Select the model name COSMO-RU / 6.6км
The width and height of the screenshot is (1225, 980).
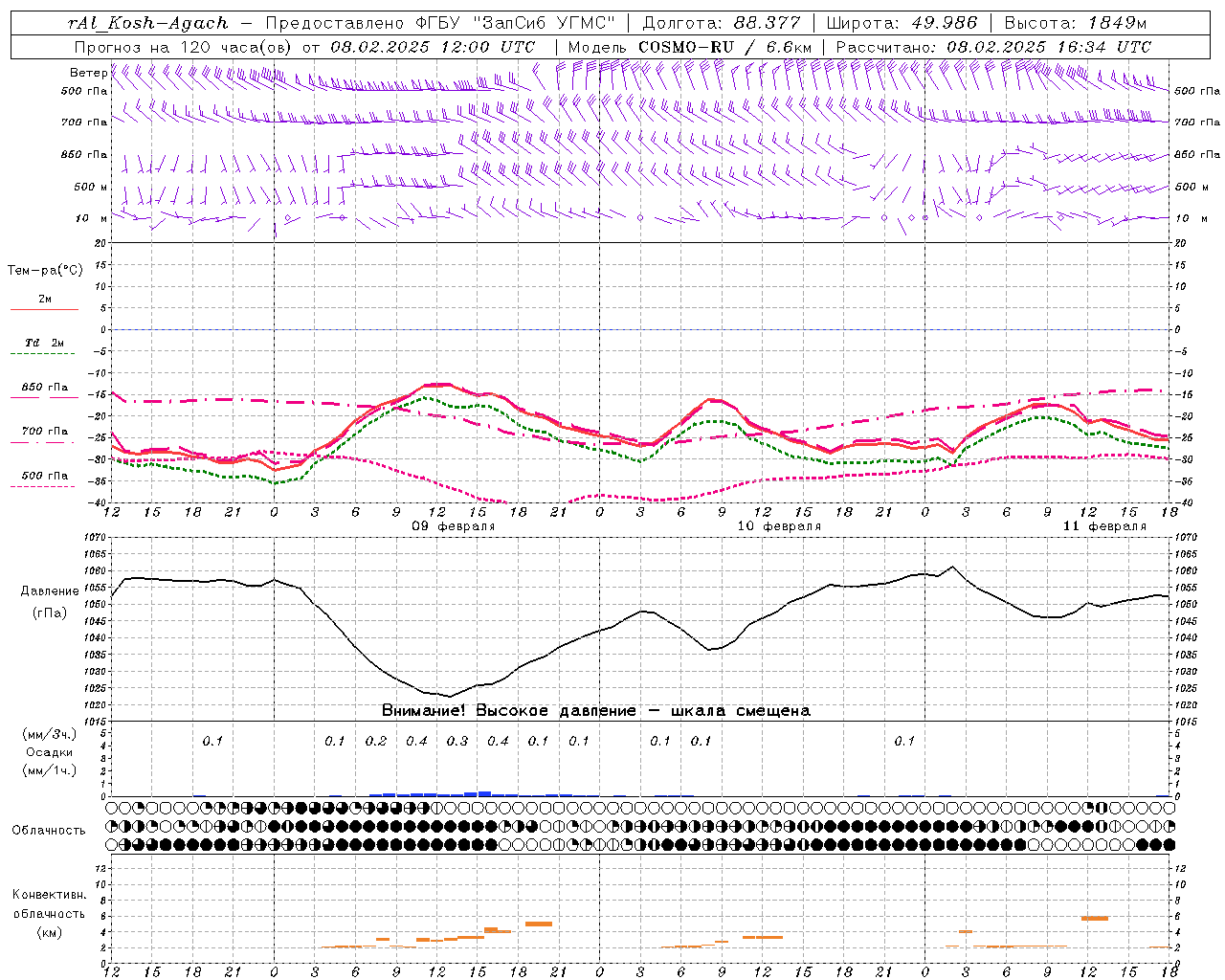pos(724,47)
